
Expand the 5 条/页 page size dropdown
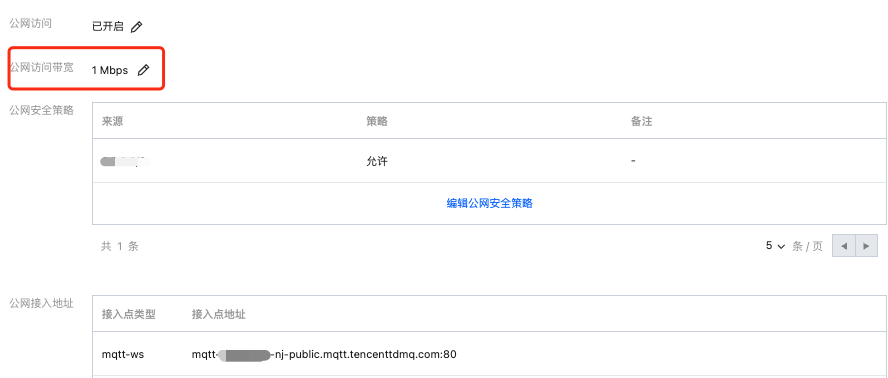(x=775, y=246)
